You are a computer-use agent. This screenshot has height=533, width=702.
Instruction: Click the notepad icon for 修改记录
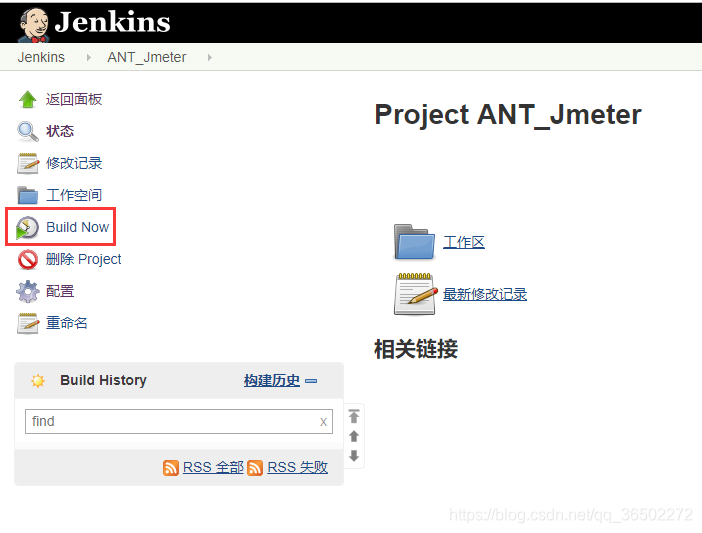[28, 163]
